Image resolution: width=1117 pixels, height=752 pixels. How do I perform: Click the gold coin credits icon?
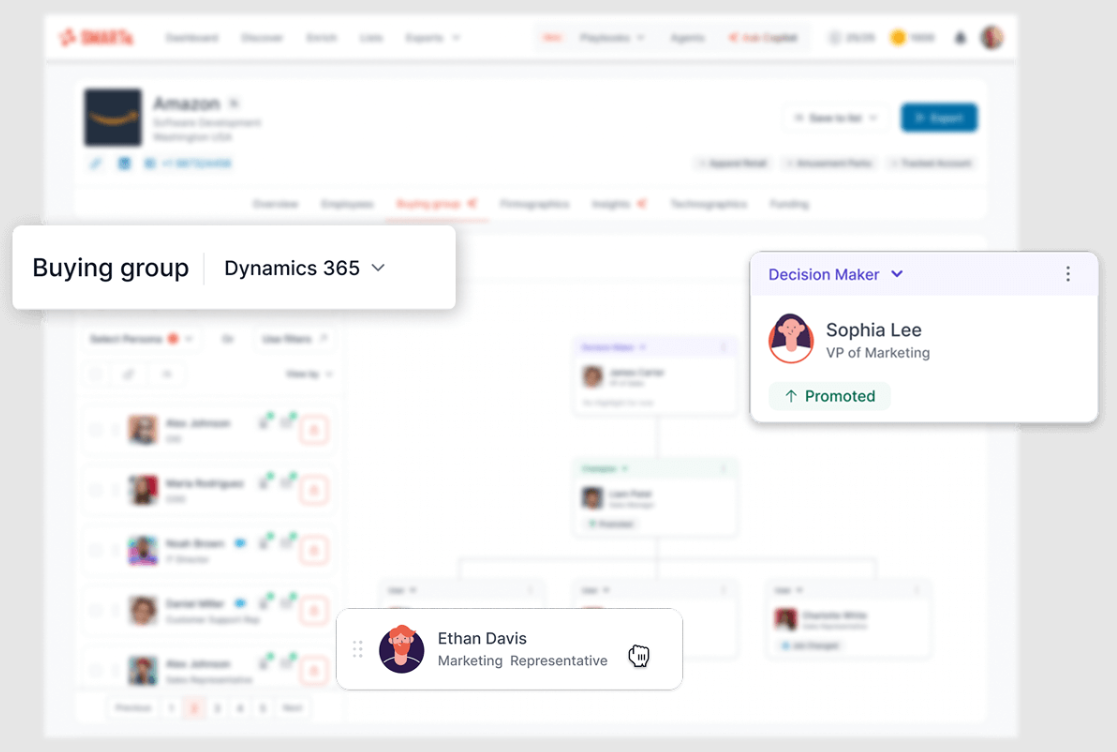[898, 38]
